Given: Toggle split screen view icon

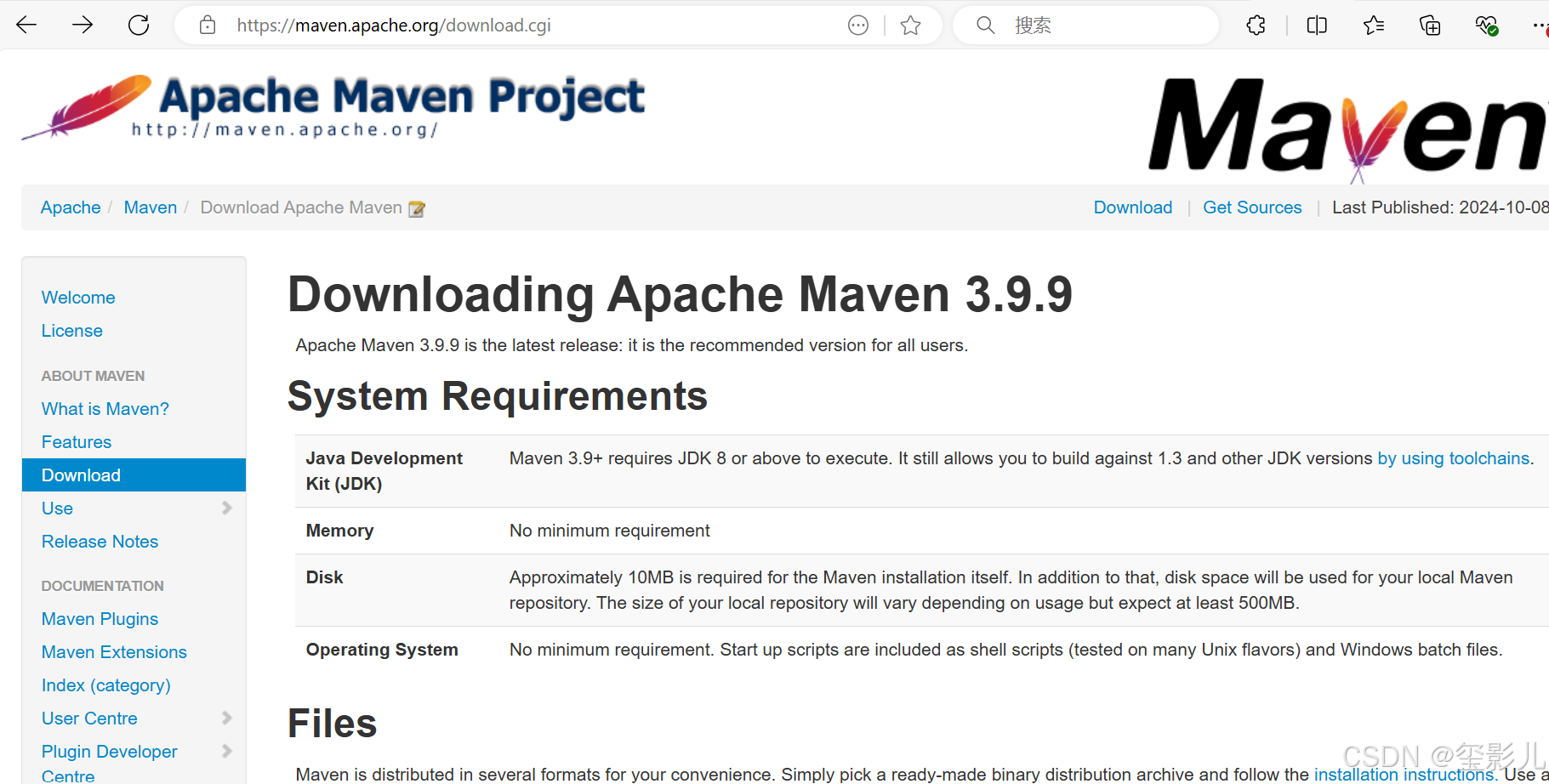Looking at the screenshot, I should (x=1317, y=26).
